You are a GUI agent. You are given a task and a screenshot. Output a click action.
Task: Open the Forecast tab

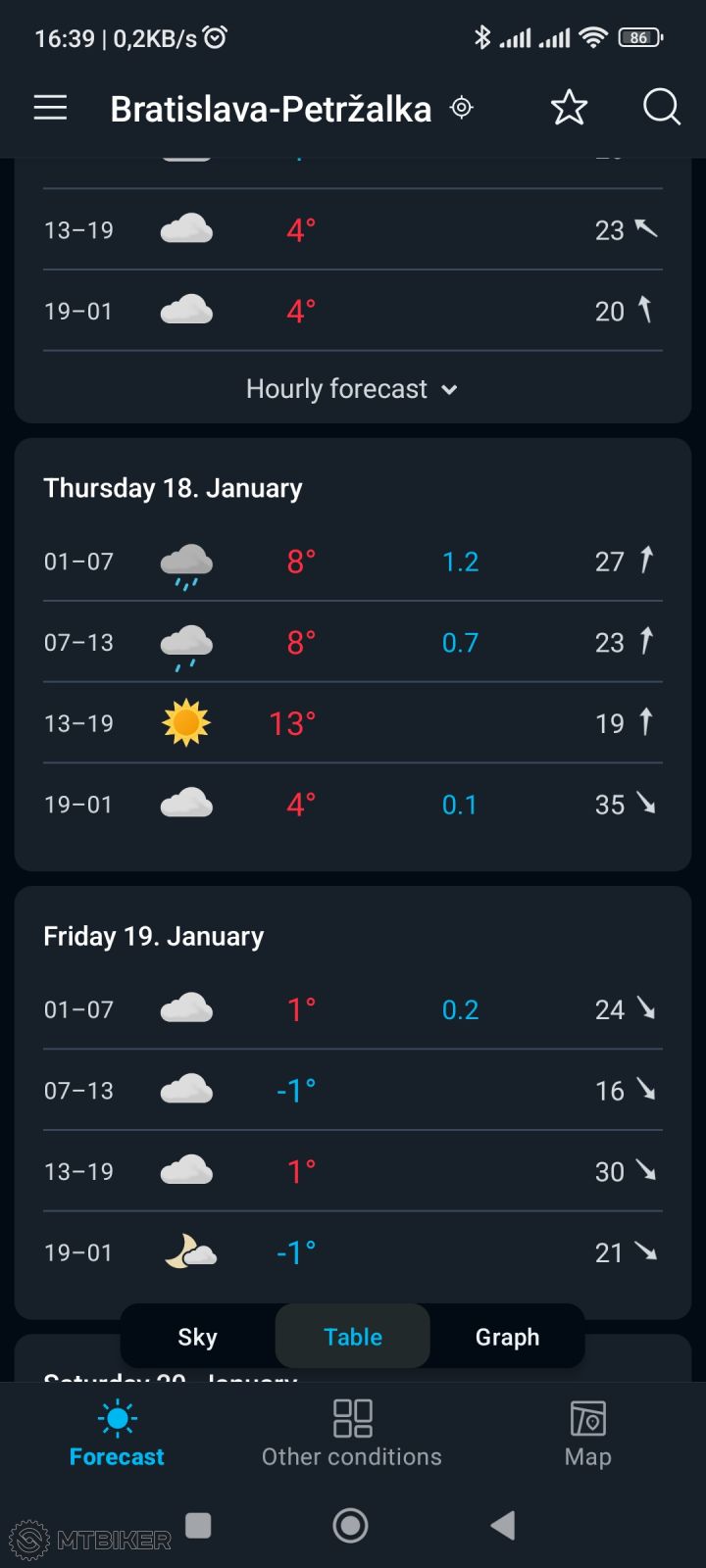click(117, 1433)
